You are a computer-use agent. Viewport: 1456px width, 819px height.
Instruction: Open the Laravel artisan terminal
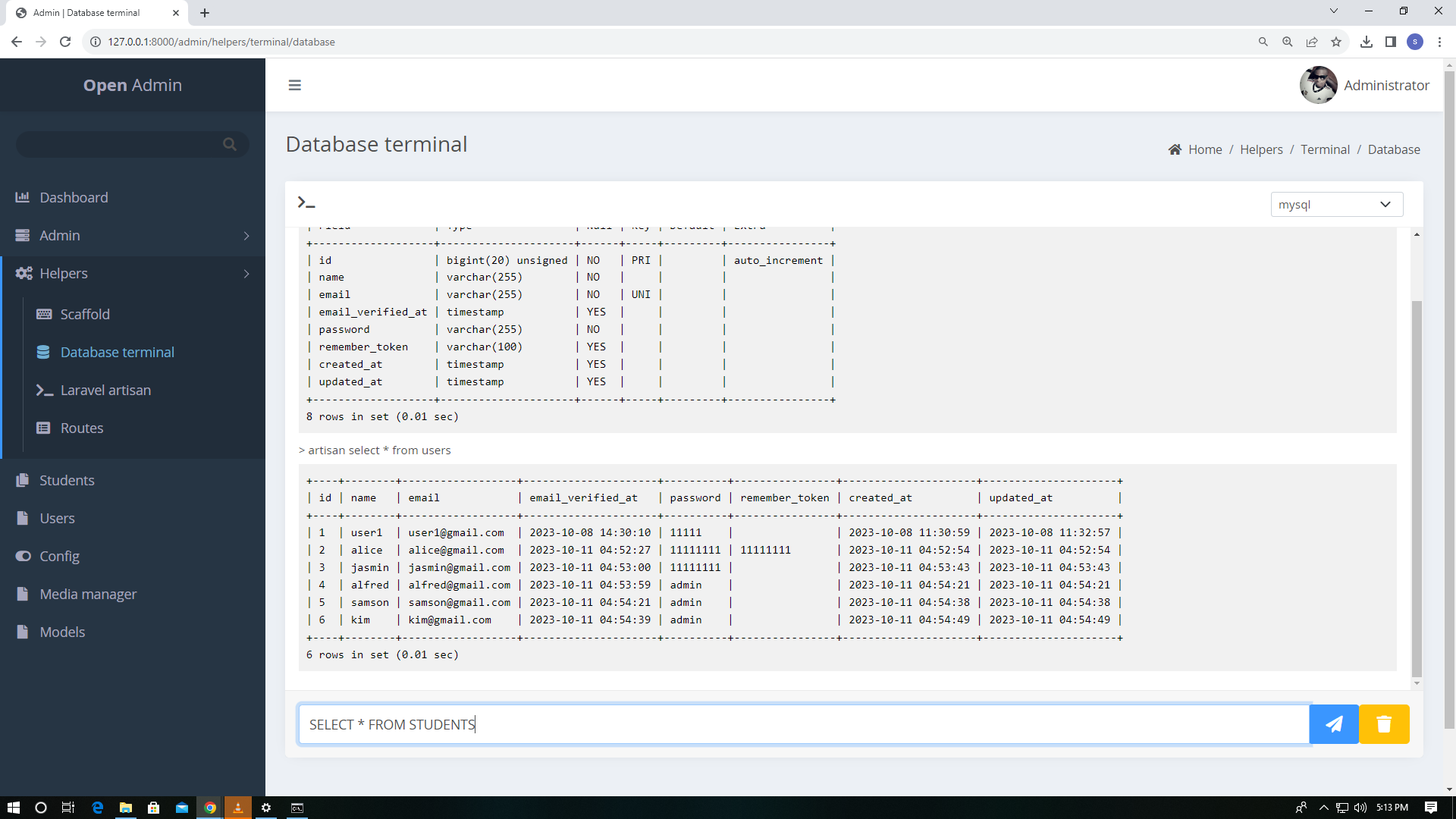click(x=105, y=390)
